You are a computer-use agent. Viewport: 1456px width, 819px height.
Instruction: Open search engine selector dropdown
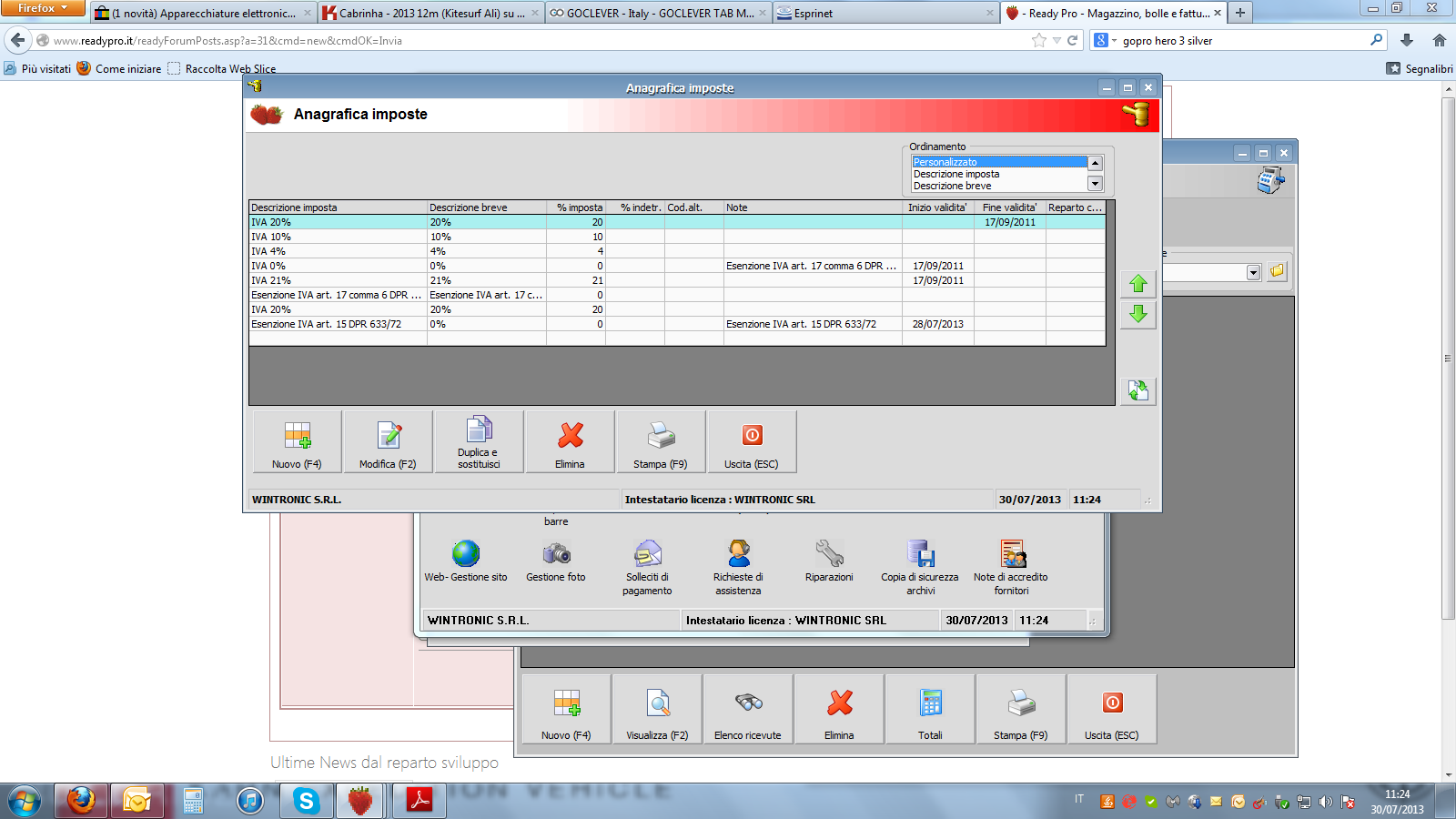(1105, 40)
